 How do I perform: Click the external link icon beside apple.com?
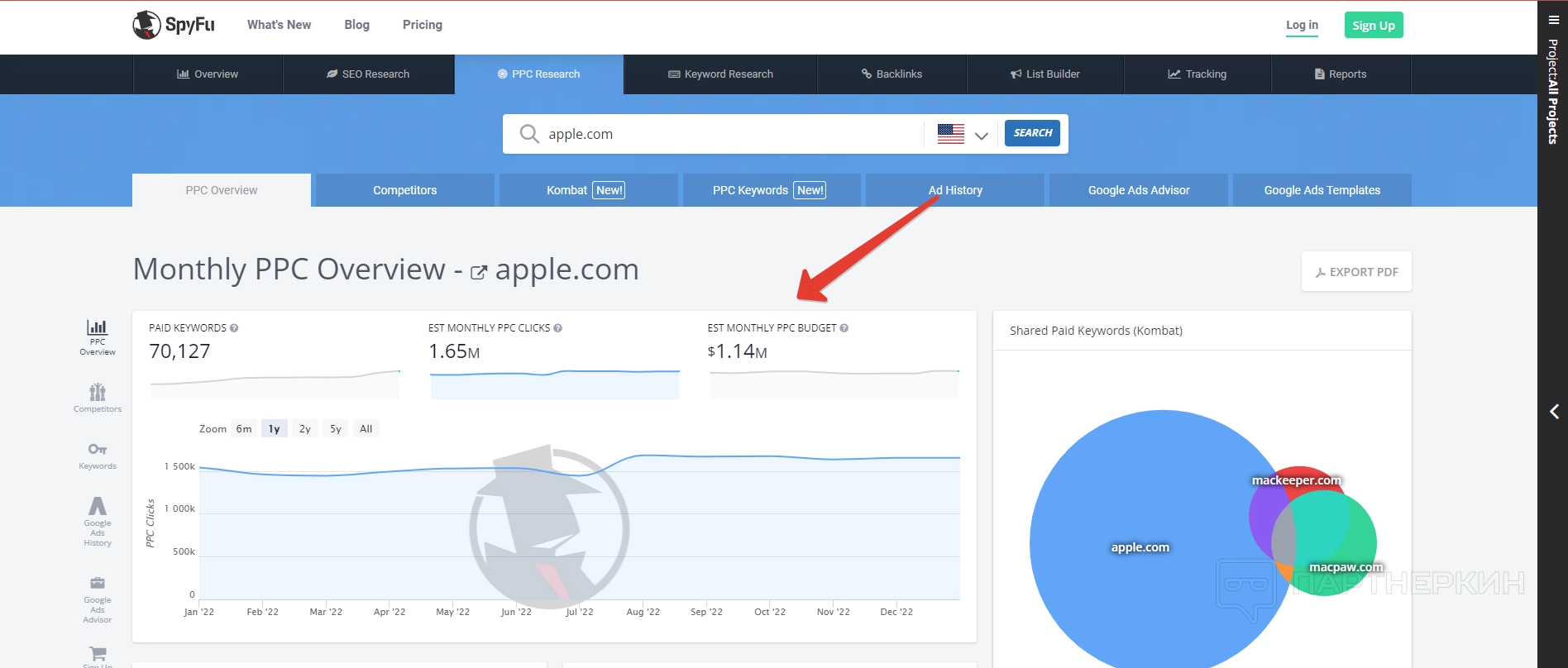(479, 272)
